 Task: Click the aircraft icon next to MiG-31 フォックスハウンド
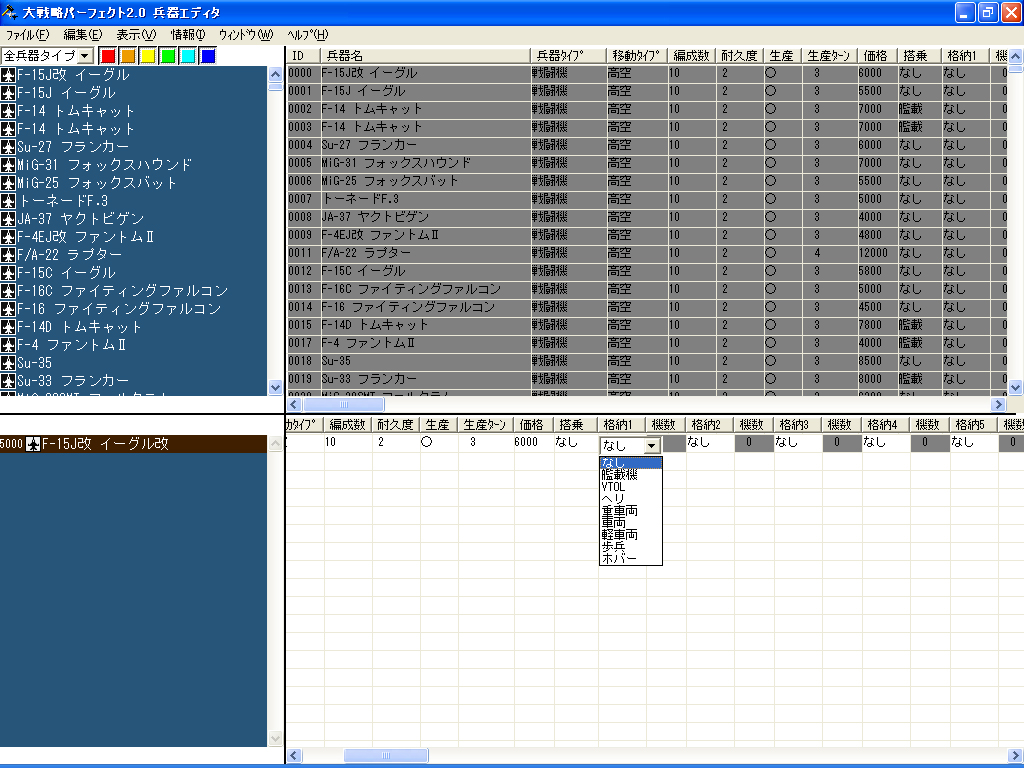pos(9,165)
